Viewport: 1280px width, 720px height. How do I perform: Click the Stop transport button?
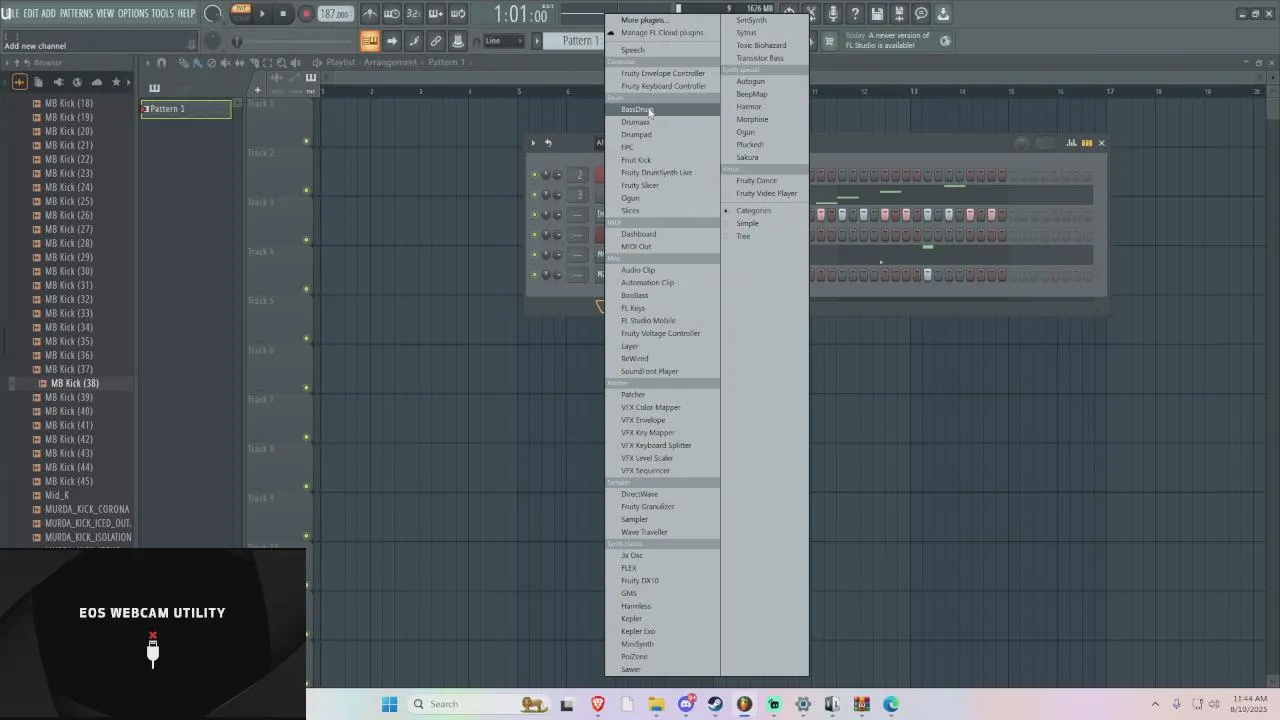coord(284,14)
